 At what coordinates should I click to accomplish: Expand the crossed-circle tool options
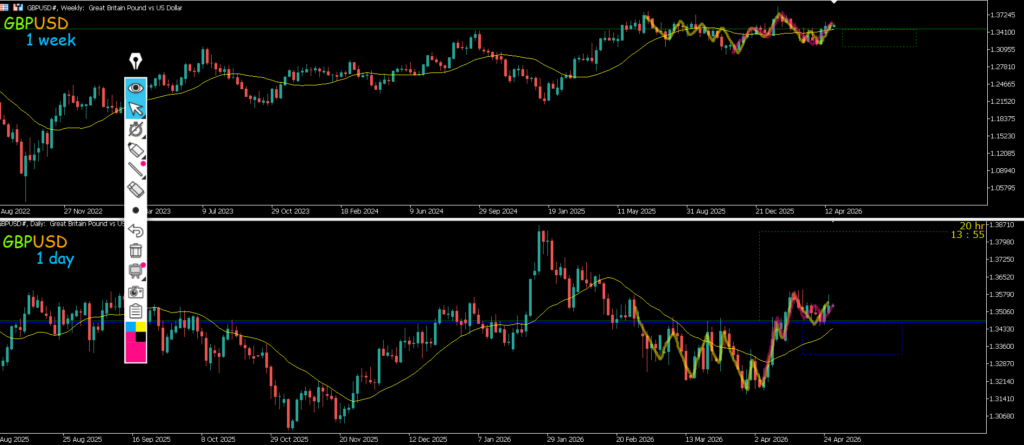click(135, 129)
